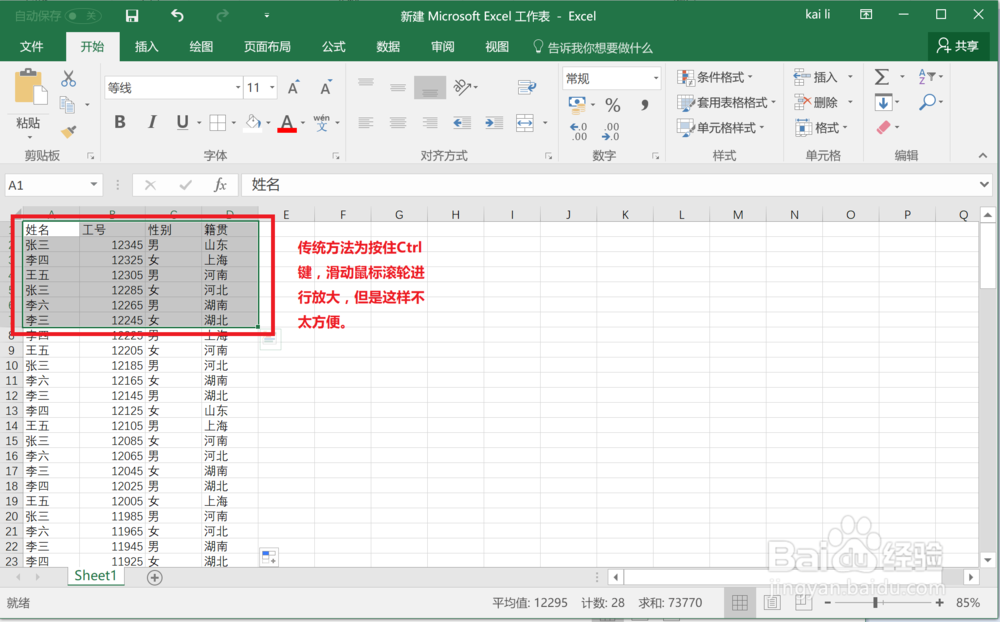
Task: Click the Redo arrow icon
Action: [x=222, y=16]
